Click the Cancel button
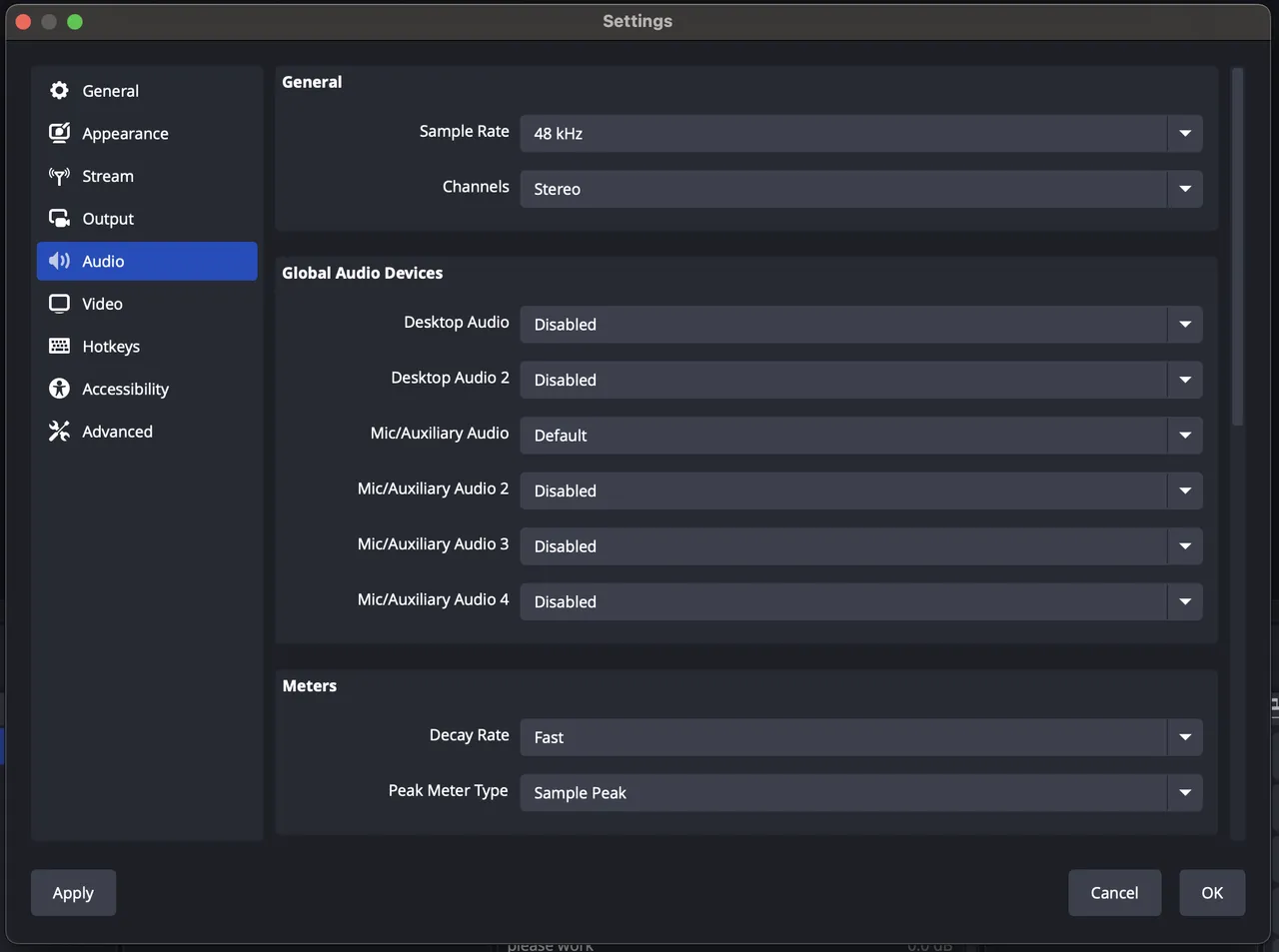This screenshot has width=1279, height=952. pos(1114,893)
